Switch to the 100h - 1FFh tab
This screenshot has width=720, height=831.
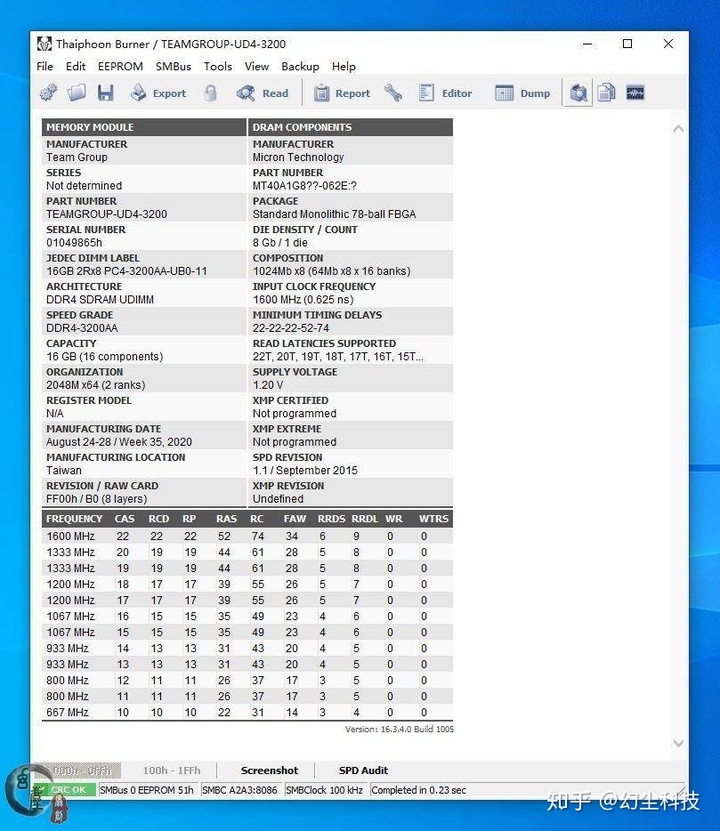172,770
